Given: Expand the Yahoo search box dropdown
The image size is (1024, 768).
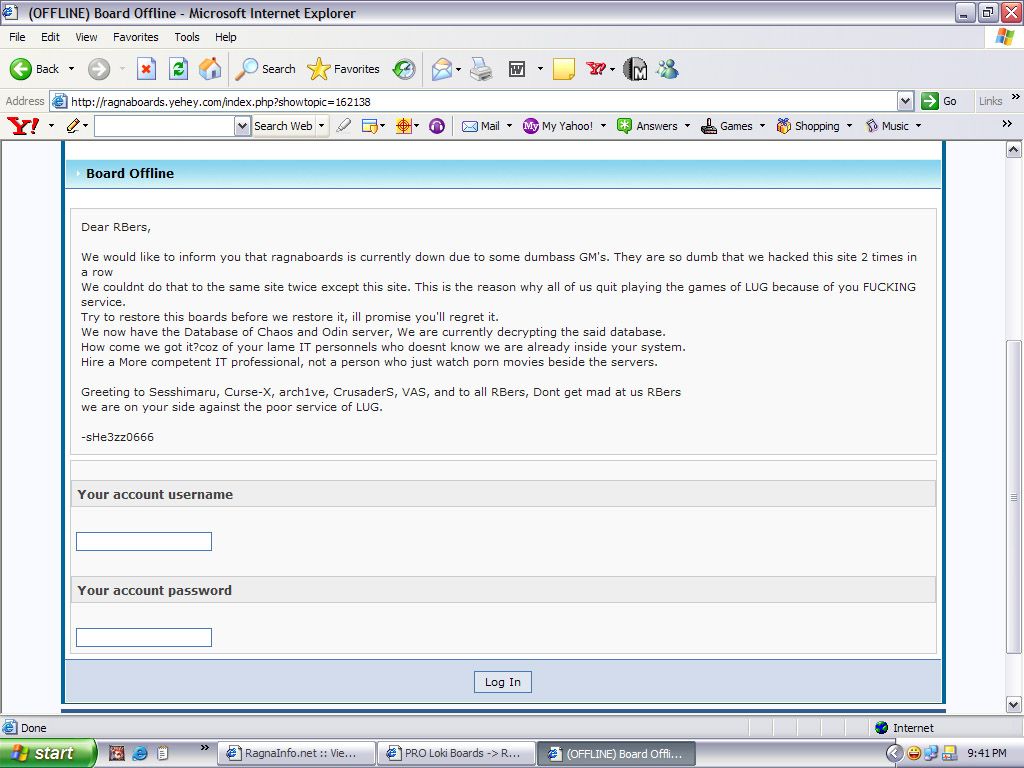Looking at the screenshot, I should [242, 126].
